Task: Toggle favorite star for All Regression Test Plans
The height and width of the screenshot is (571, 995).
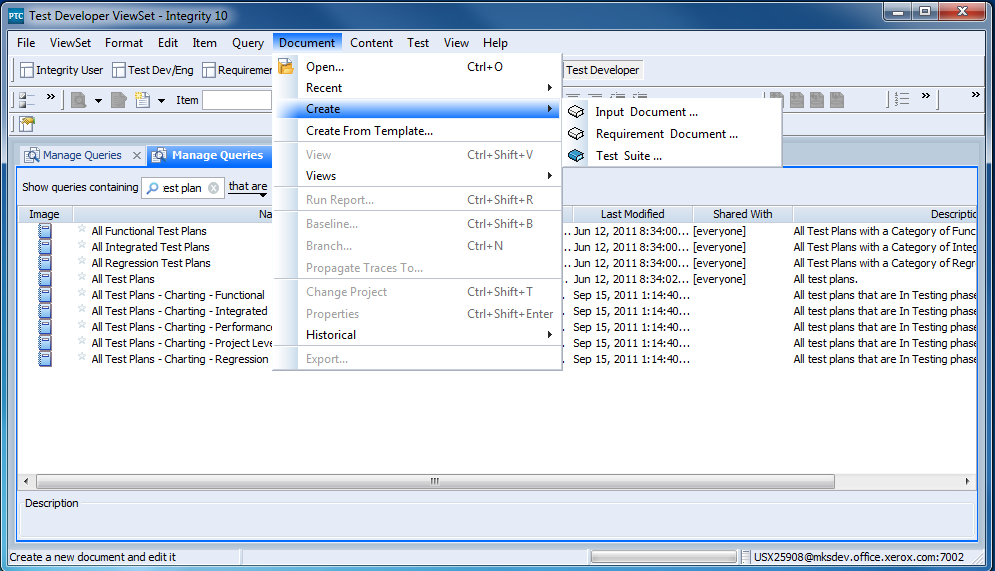Action: (82, 261)
